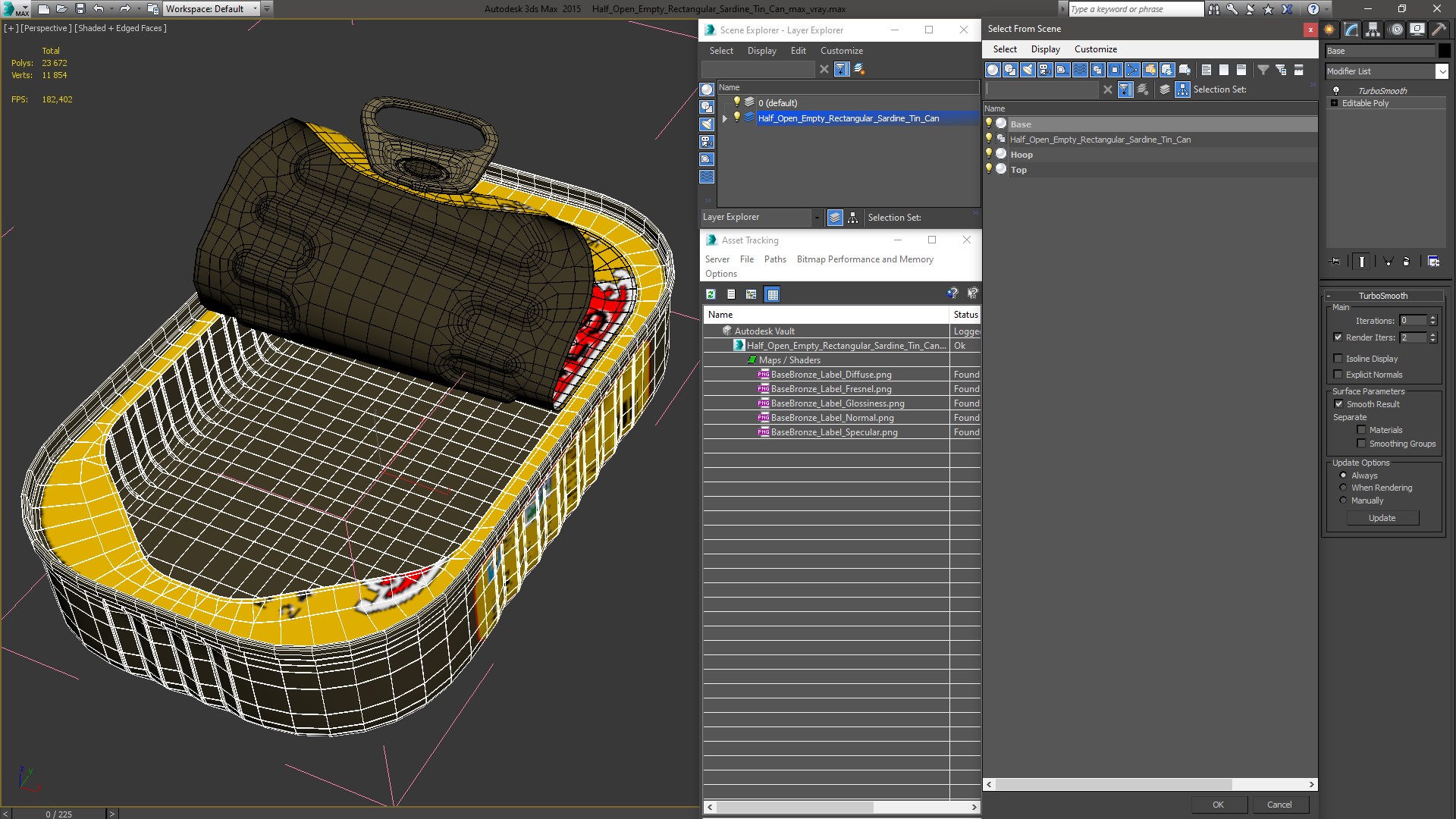Viewport: 1456px width, 819px height.
Task: Toggle Display Cameras filter in Select From Scene
Action: [1045, 70]
